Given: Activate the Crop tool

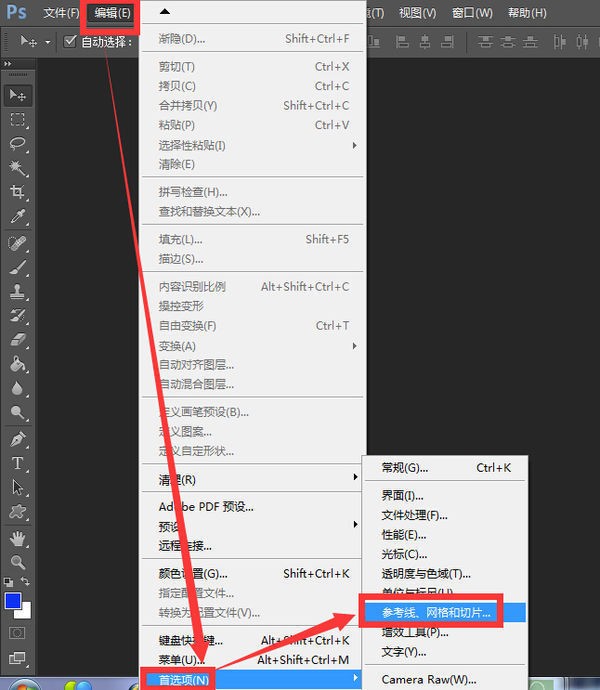Looking at the screenshot, I should tap(18, 192).
